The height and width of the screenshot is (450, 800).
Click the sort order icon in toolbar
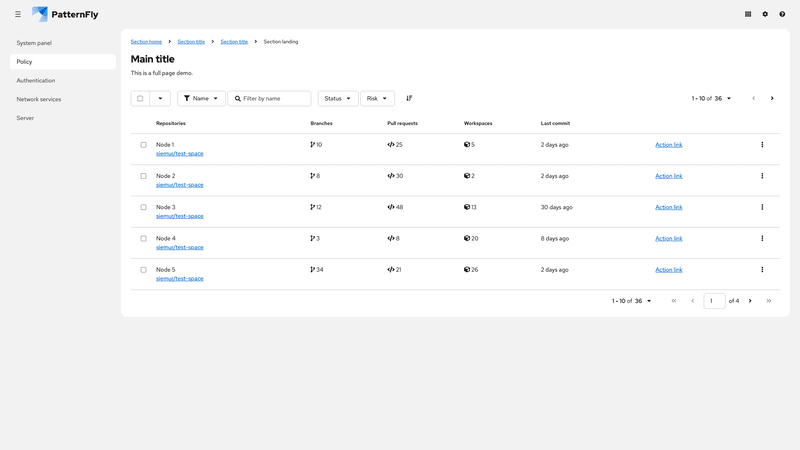pos(409,98)
